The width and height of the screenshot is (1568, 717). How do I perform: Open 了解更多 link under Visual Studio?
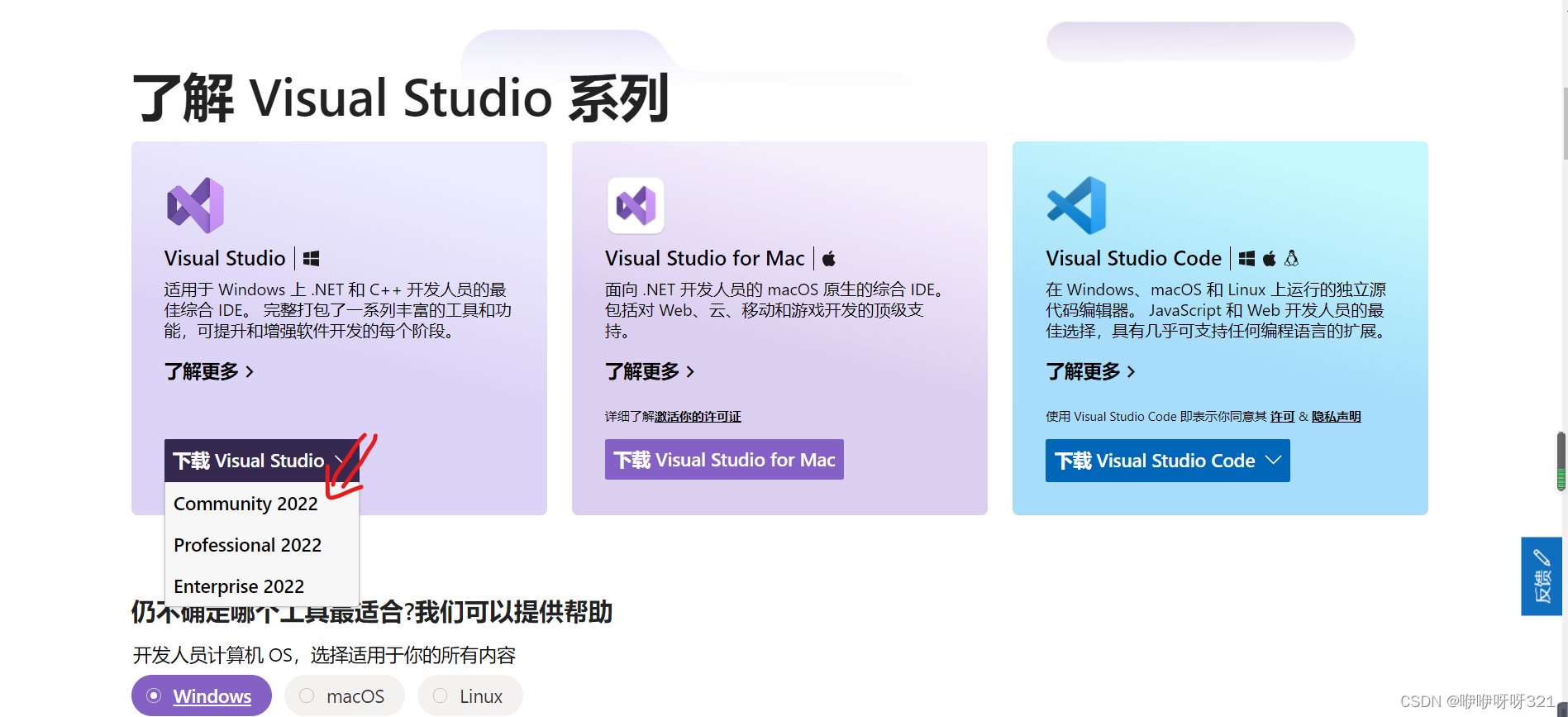tap(209, 371)
